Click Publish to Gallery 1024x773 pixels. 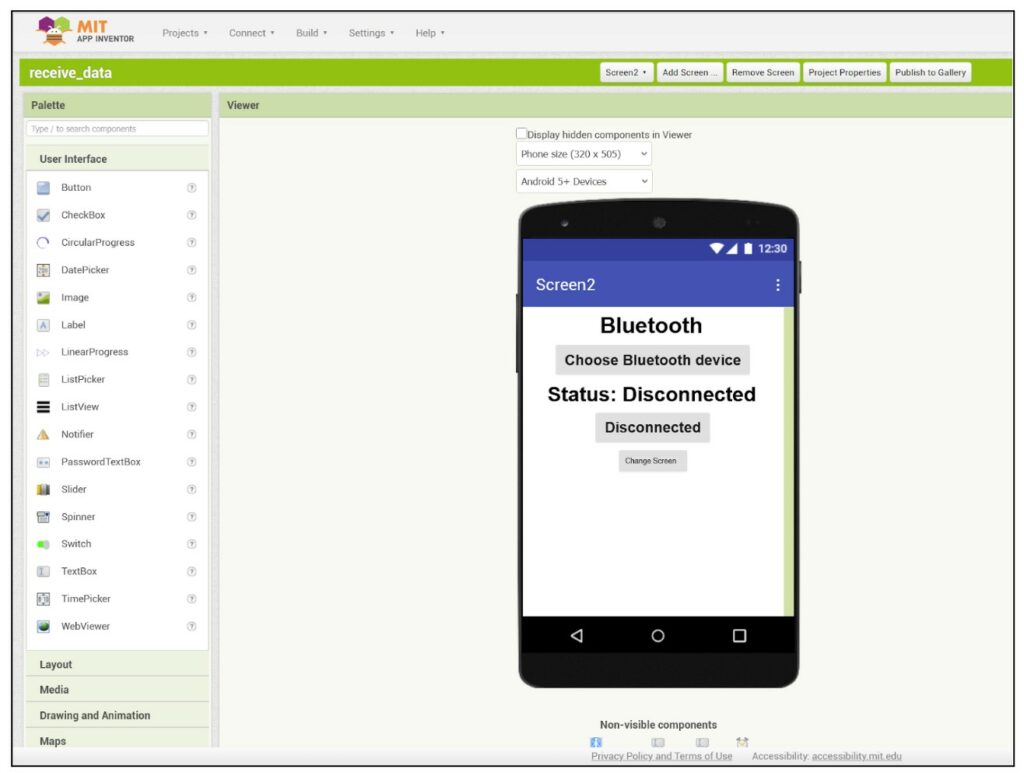point(930,72)
